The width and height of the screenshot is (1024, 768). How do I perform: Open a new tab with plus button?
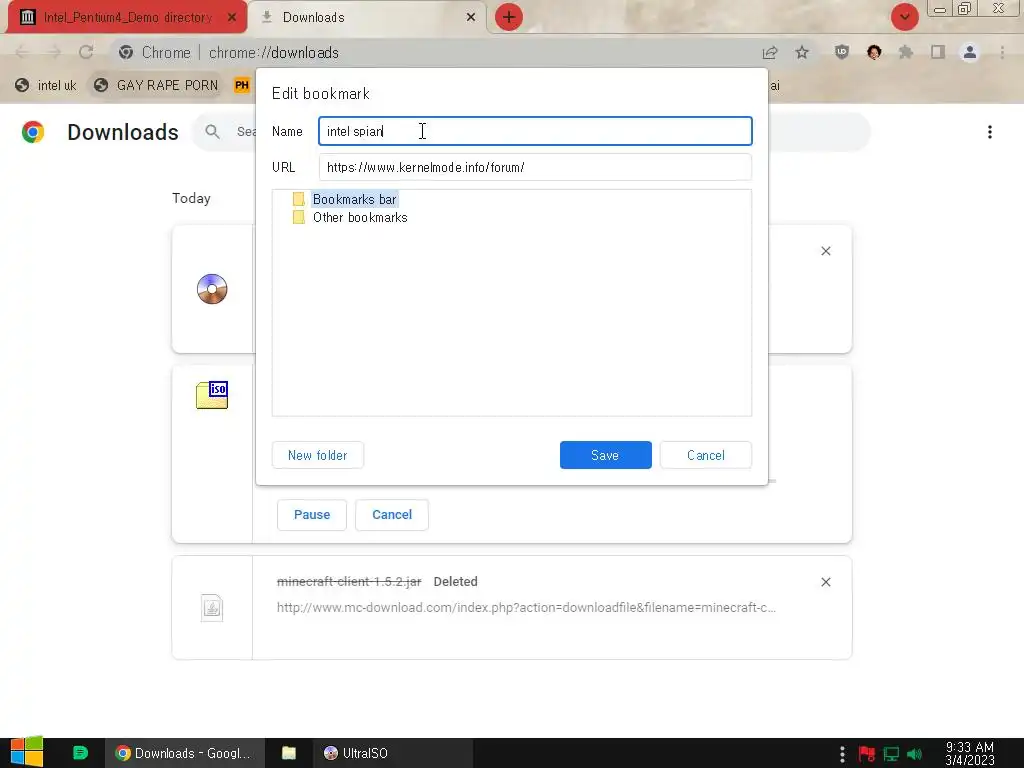[x=509, y=17]
